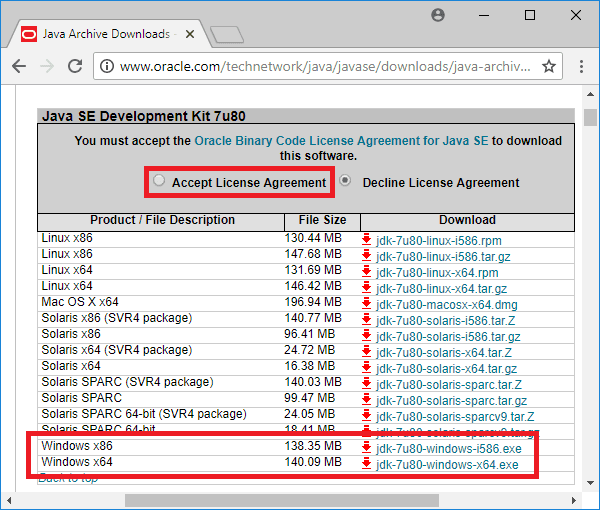600x510 pixels.
Task: Click red download arrow for linux-x64.tar.gz
Action: pos(366,287)
